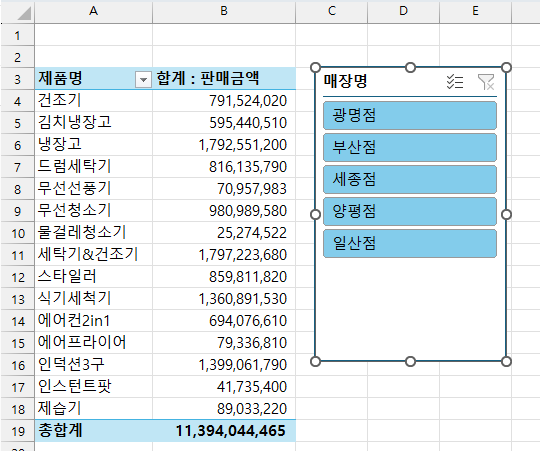Select cell 김치냉장고
This screenshot has width=540, height=451.
tap(93, 123)
